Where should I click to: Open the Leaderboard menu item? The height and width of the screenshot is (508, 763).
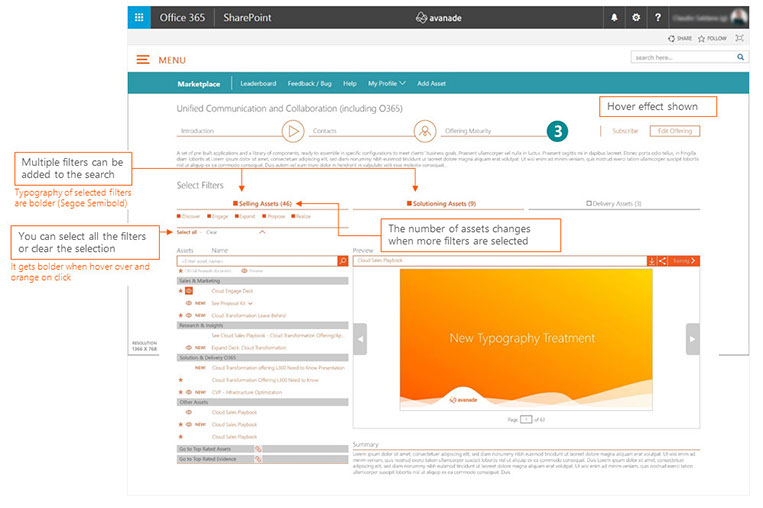click(x=258, y=84)
